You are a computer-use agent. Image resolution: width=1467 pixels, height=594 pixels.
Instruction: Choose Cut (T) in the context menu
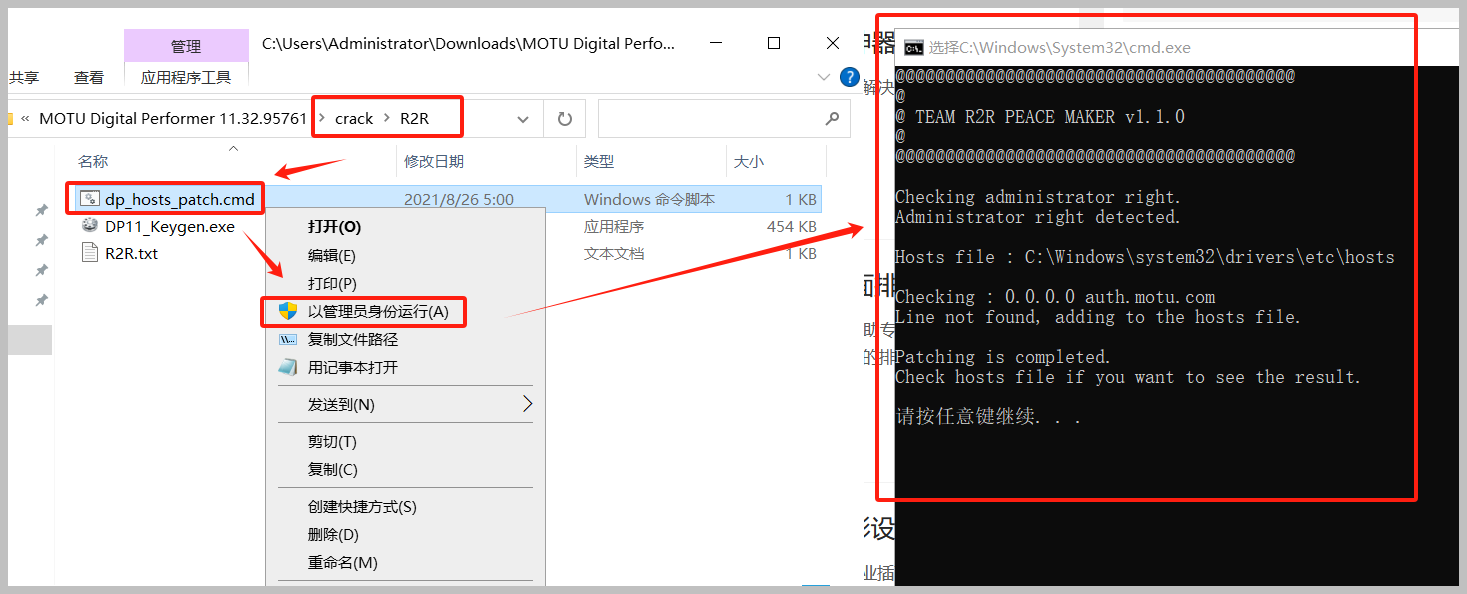332,441
